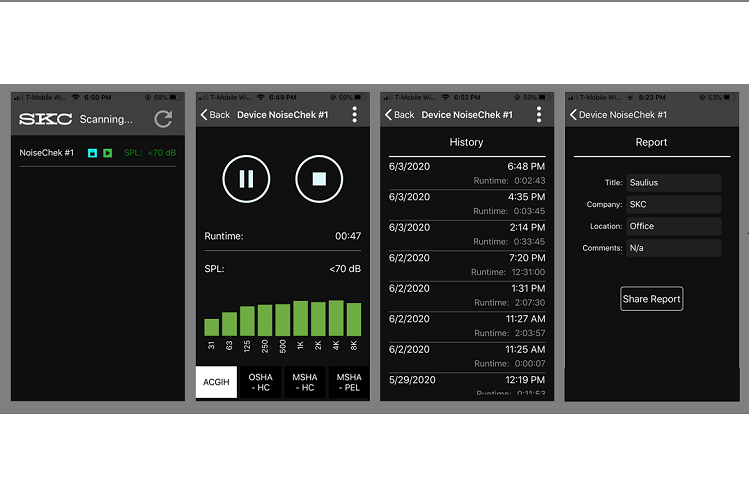750x500 pixels.
Task: Open history entry 6/2/2020 11:27 AM
Action: tap(467, 326)
